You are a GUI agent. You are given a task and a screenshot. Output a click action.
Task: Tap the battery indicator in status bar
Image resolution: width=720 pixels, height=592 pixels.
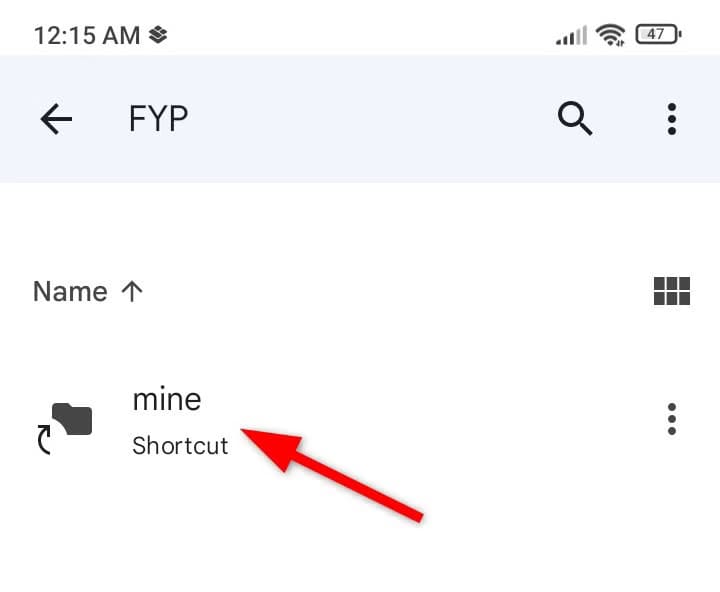658,35
